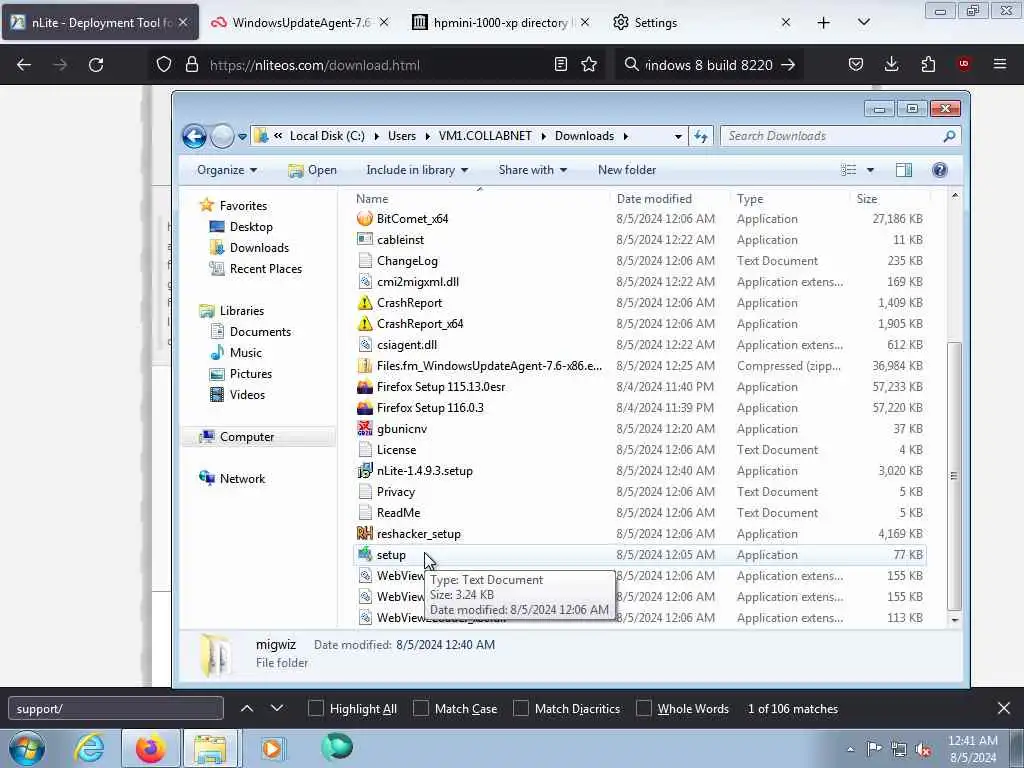1024x768 pixels.
Task: Close the find bar
Action: pyautogui.click(x=1004, y=708)
